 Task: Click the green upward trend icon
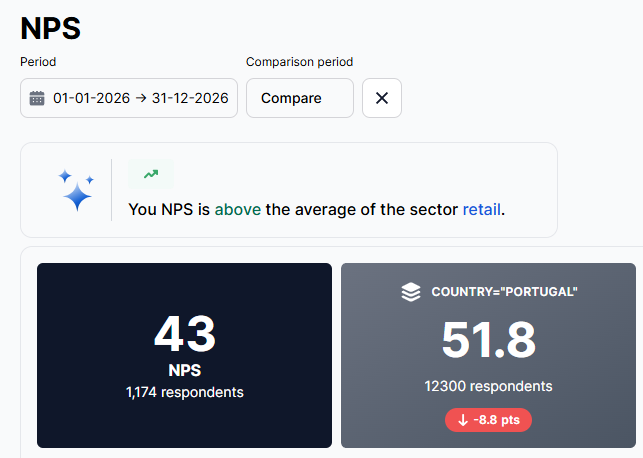tap(151, 174)
